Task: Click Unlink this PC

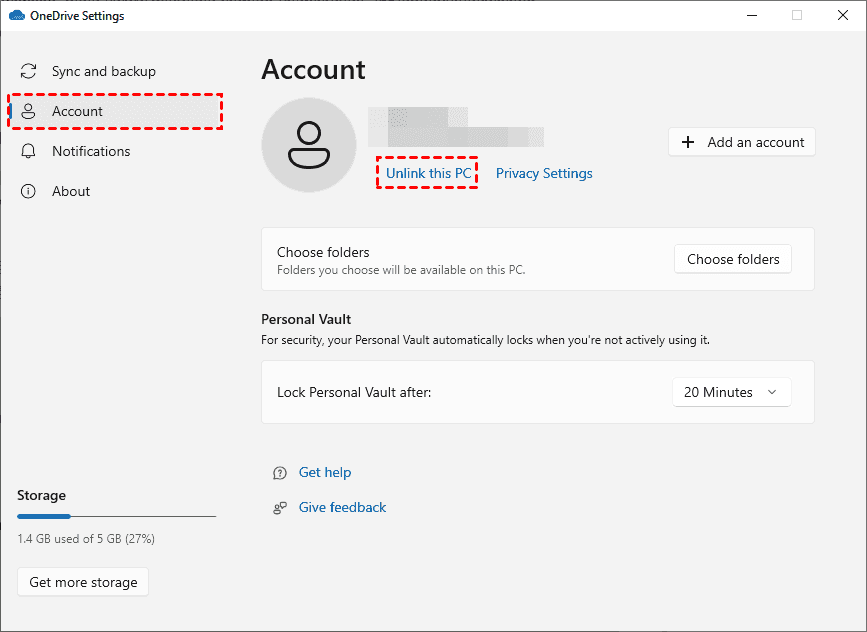Action: pos(427,173)
